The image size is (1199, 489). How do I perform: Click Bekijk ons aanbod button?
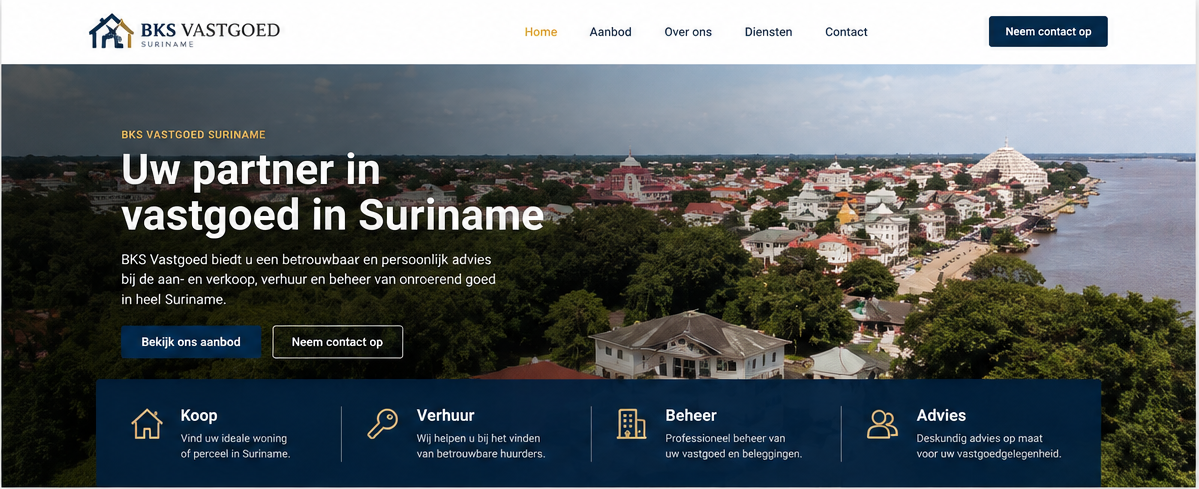point(191,342)
